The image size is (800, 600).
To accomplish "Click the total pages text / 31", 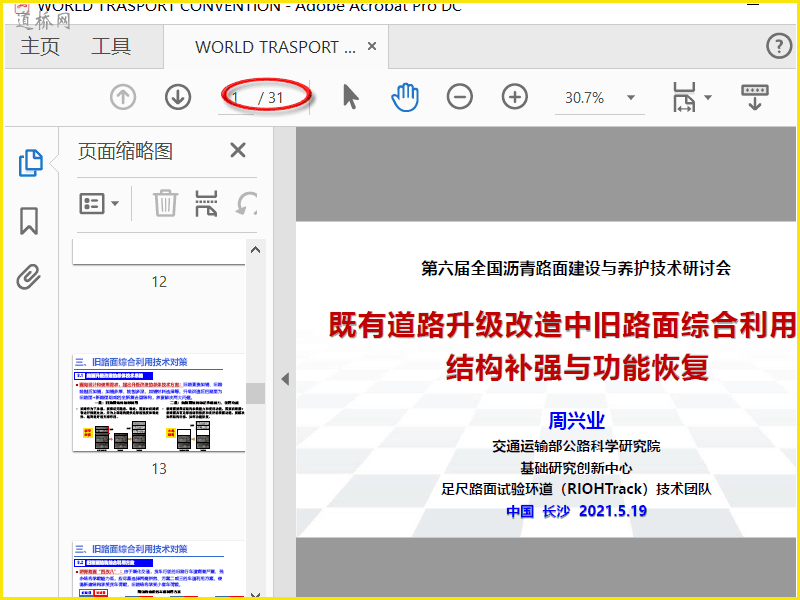I will [x=270, y=97].
